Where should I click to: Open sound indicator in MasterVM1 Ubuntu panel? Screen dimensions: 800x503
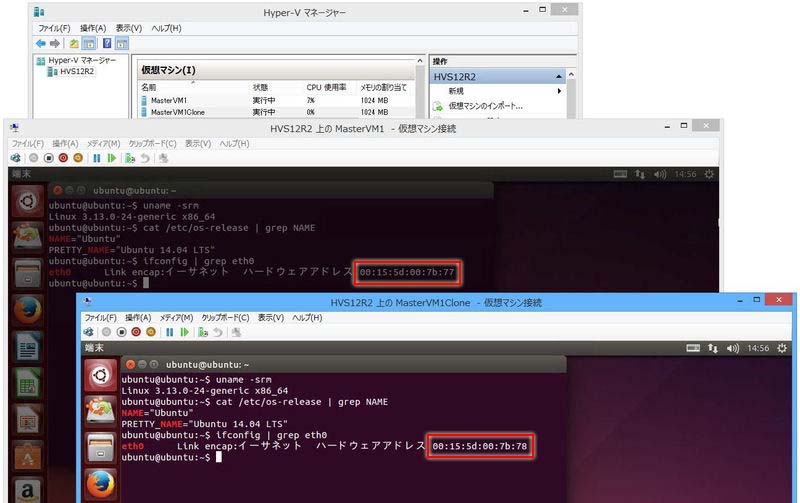pyautogui.click(x=660, y=174)
